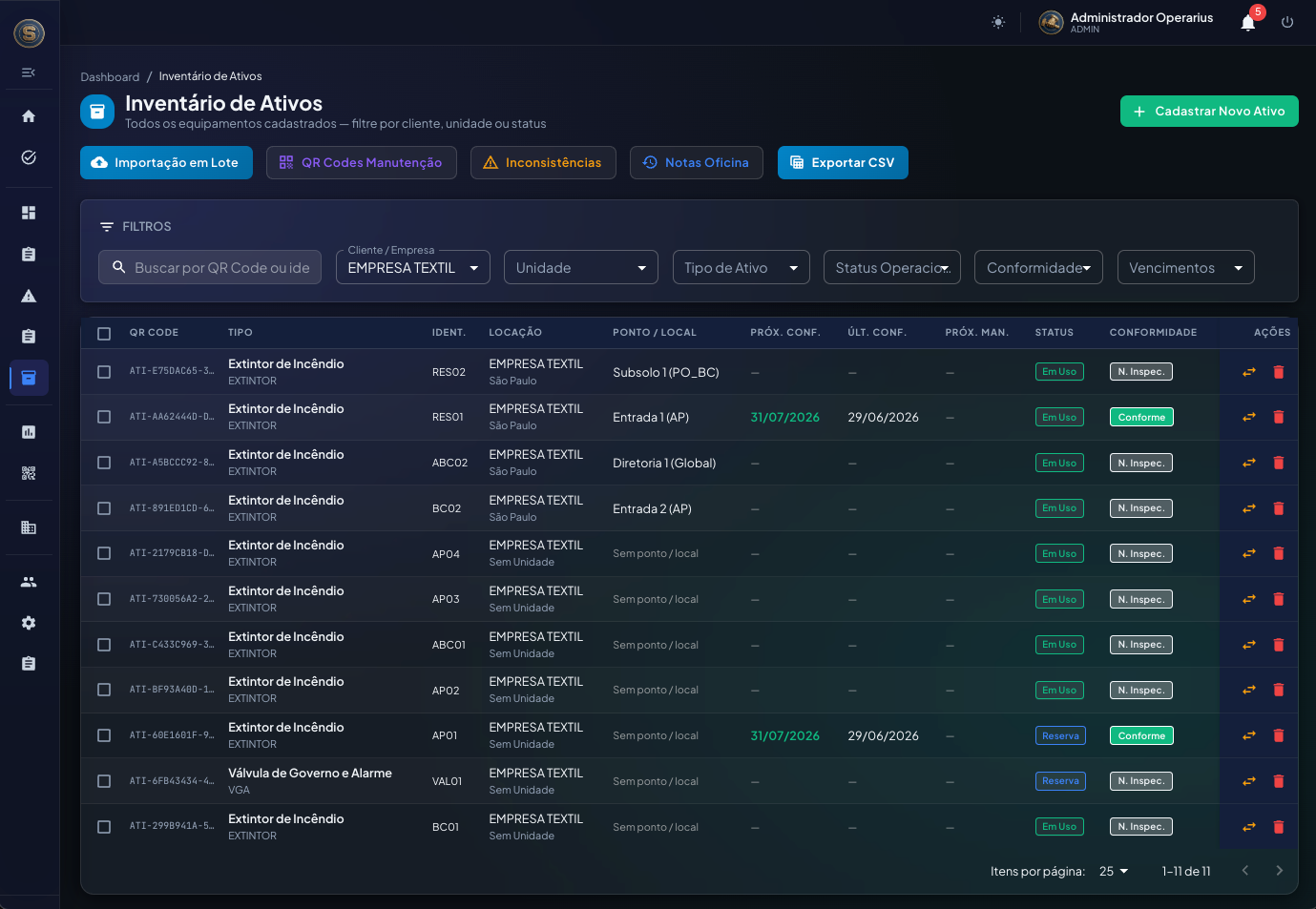Image resolution: width=1316 pixels, height=909 pixels.
Task: Open the Cliente / Empresa dropdown
Action: 413,267
